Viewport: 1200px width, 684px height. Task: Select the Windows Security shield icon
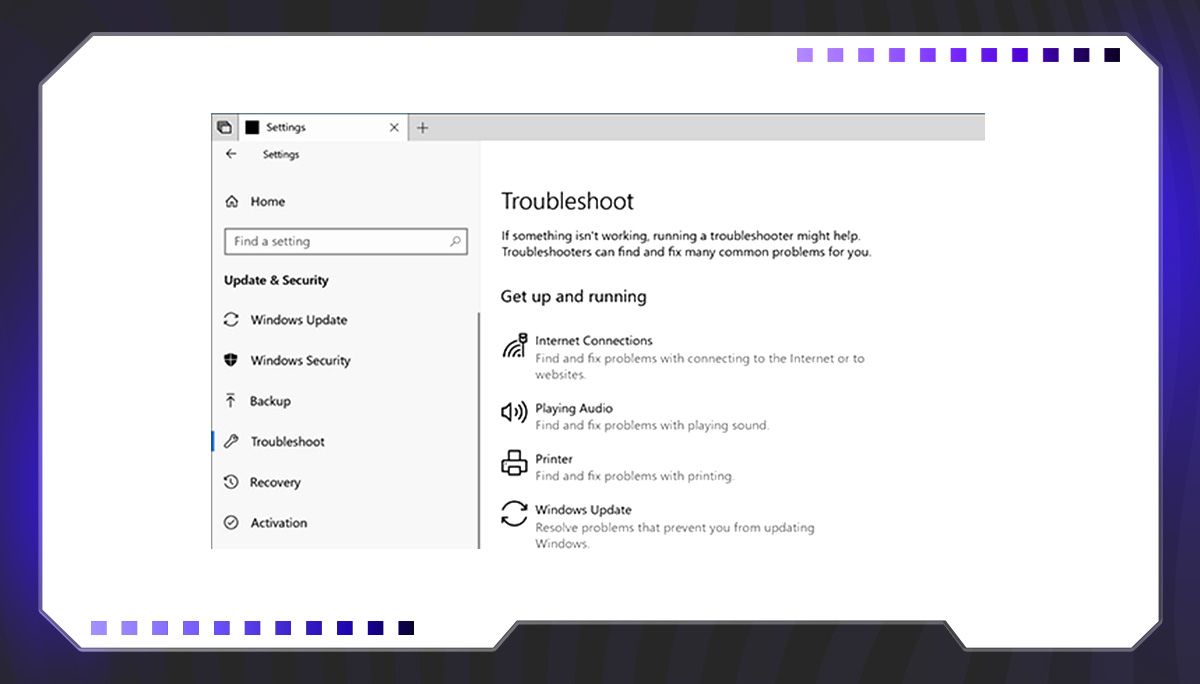point(231,360)
